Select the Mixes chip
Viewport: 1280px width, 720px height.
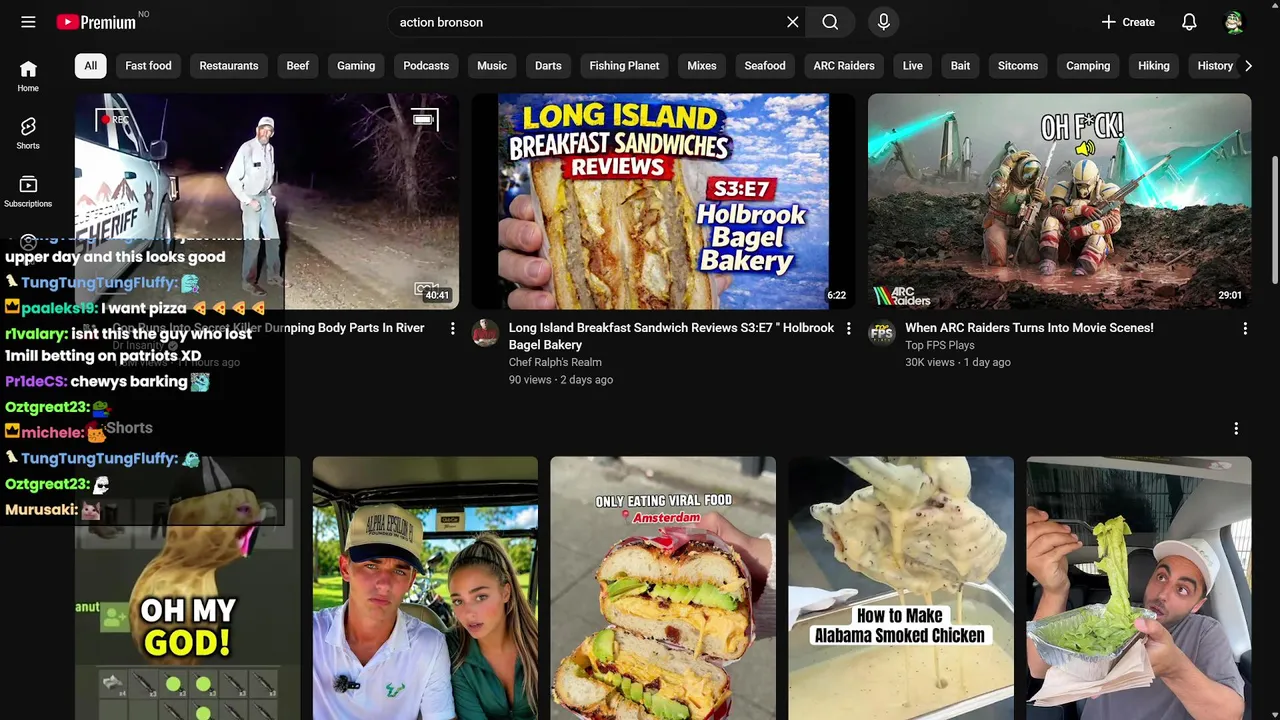702,66
